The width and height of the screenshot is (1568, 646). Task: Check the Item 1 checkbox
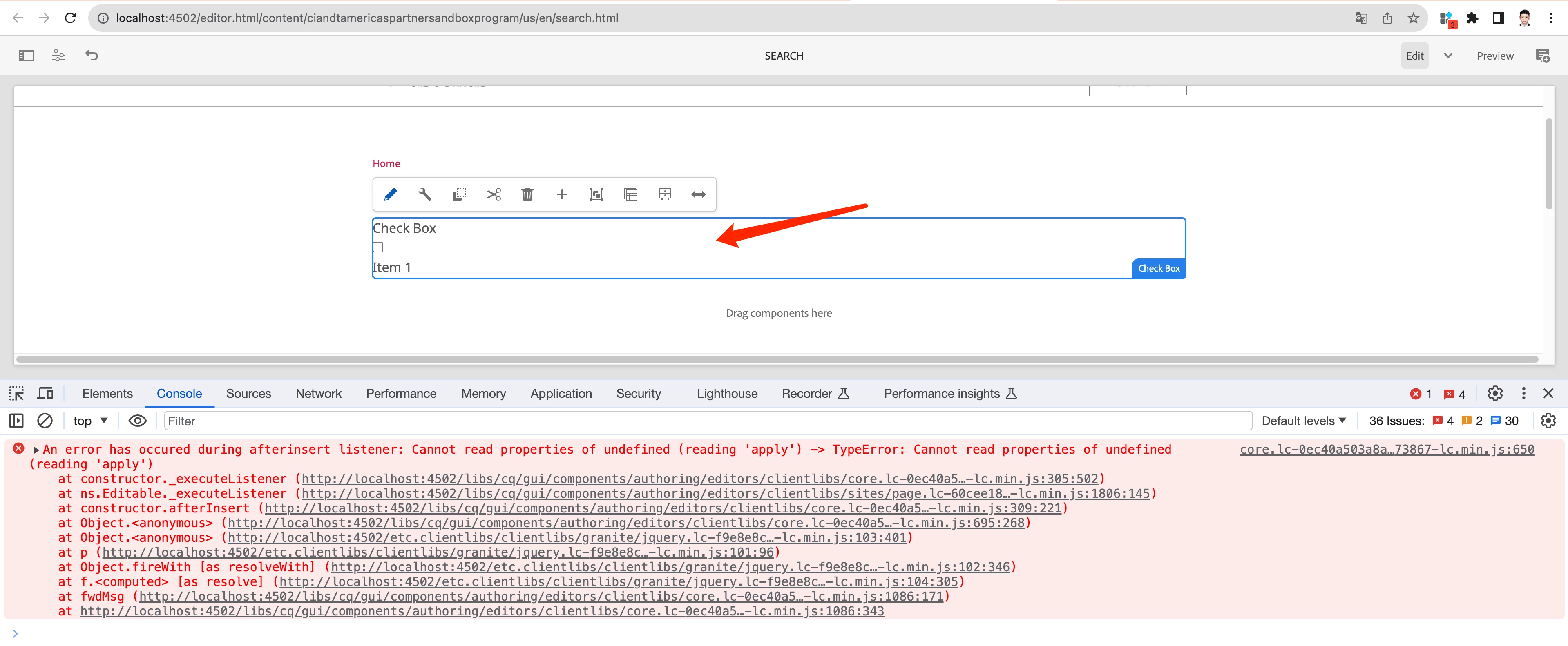click(x=378, y=247)
